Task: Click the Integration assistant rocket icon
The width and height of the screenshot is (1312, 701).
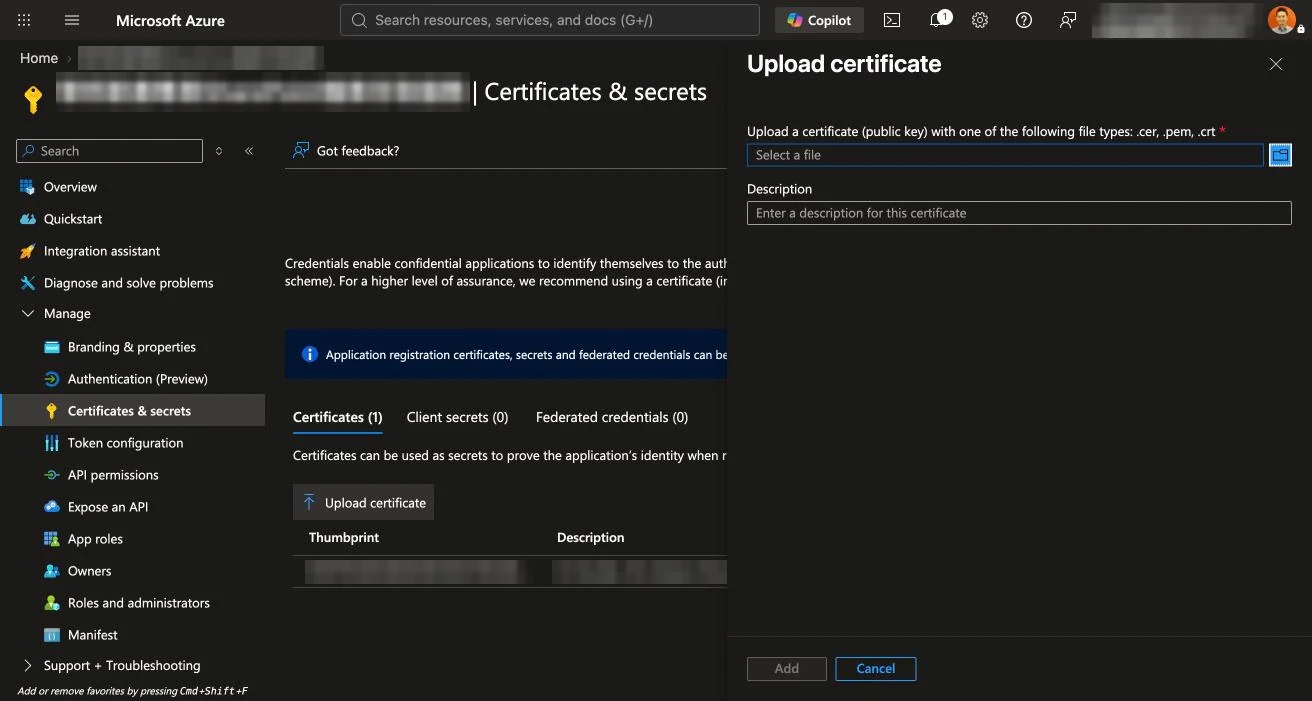Action: click(x=27, y=251)
